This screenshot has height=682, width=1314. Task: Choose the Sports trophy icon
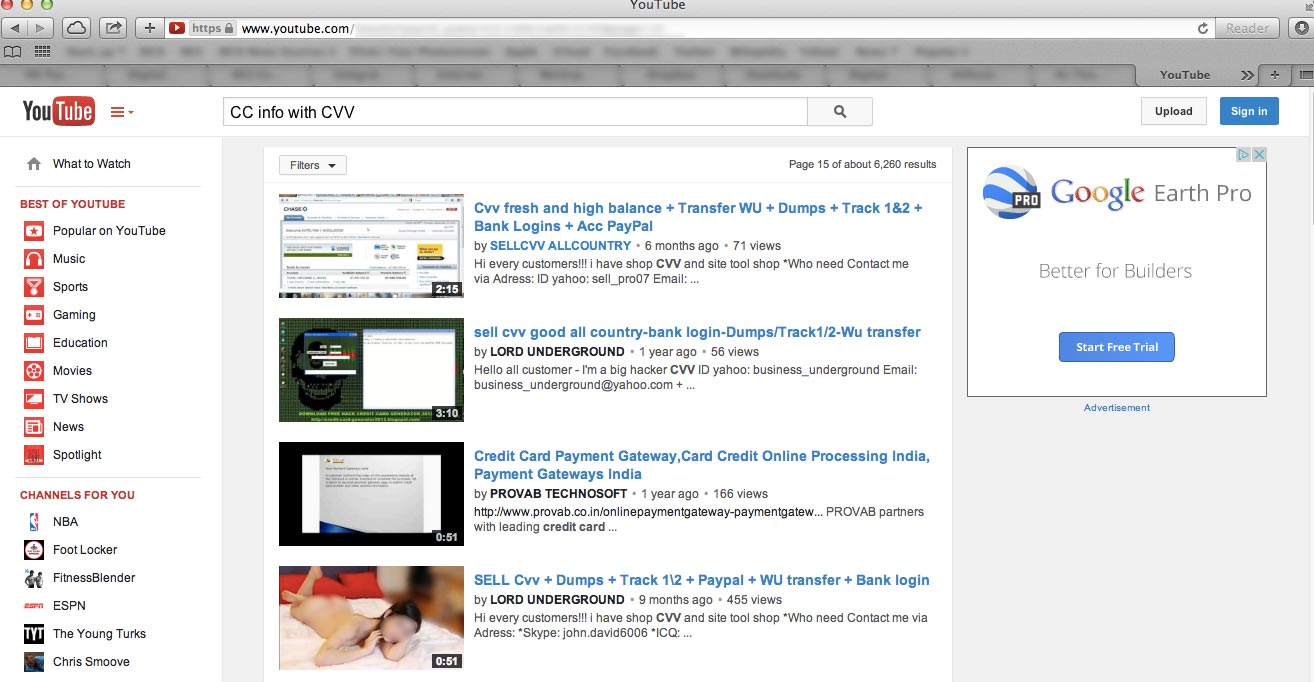[34, 287]
